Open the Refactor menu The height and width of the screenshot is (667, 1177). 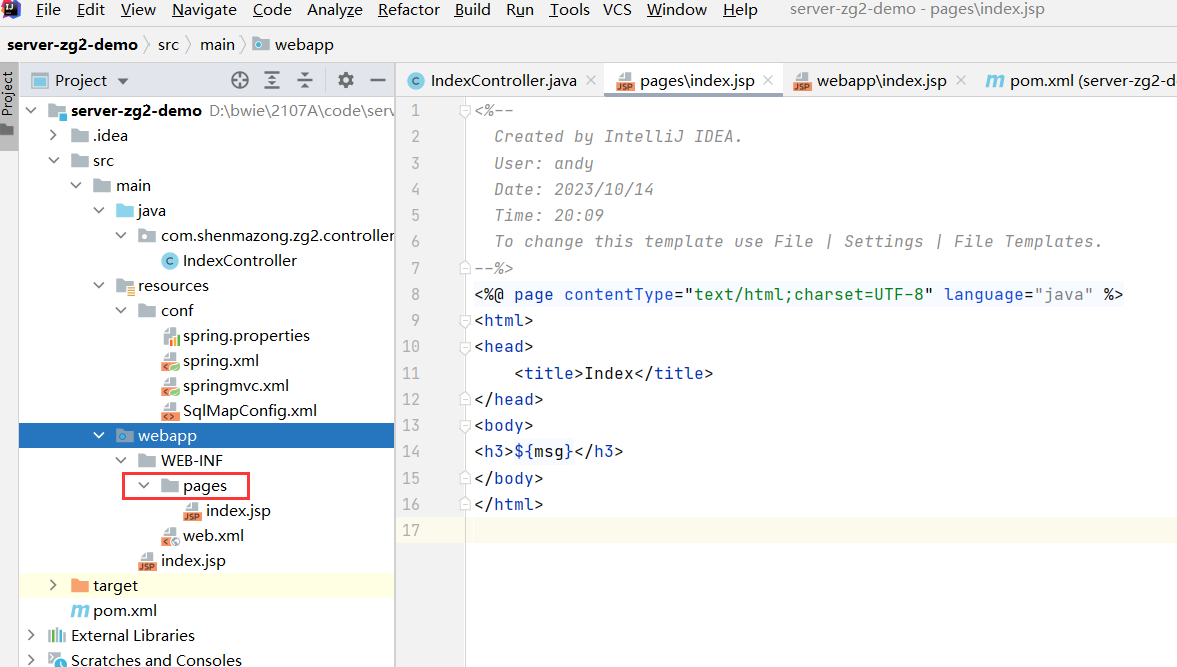(x=408, y=10)
